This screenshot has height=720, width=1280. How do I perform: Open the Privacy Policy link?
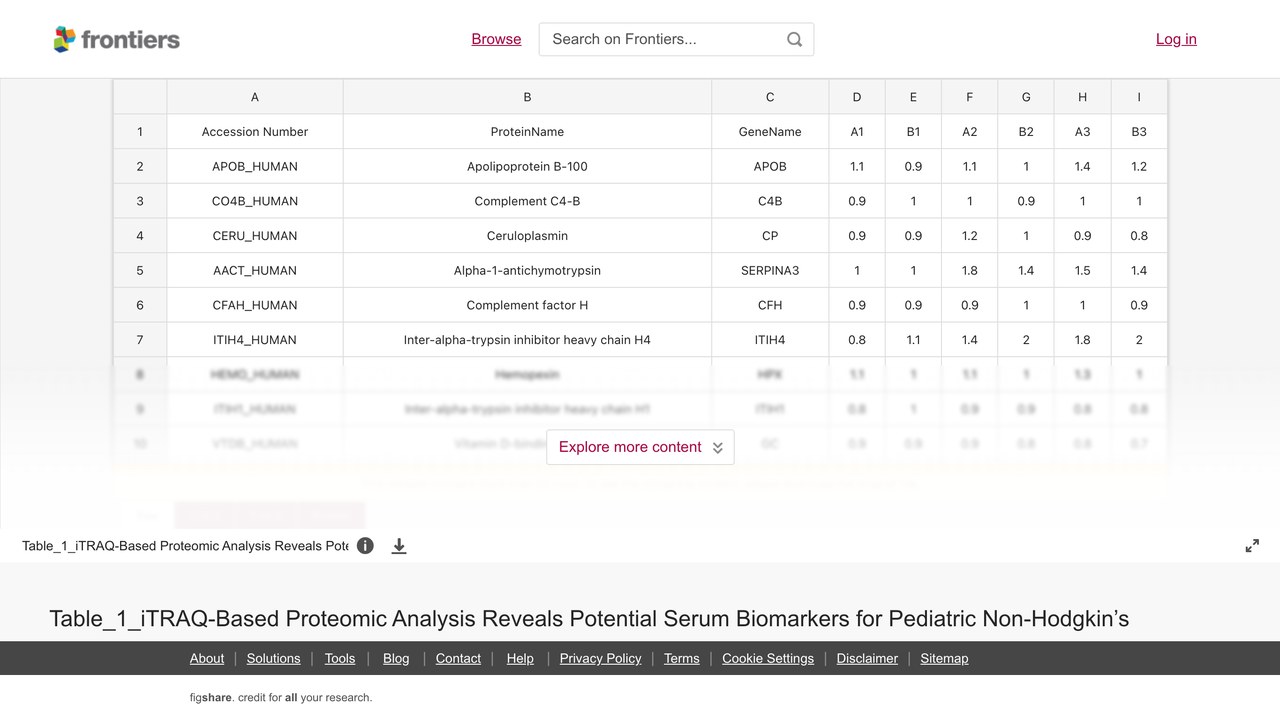(x=600, y=658)
